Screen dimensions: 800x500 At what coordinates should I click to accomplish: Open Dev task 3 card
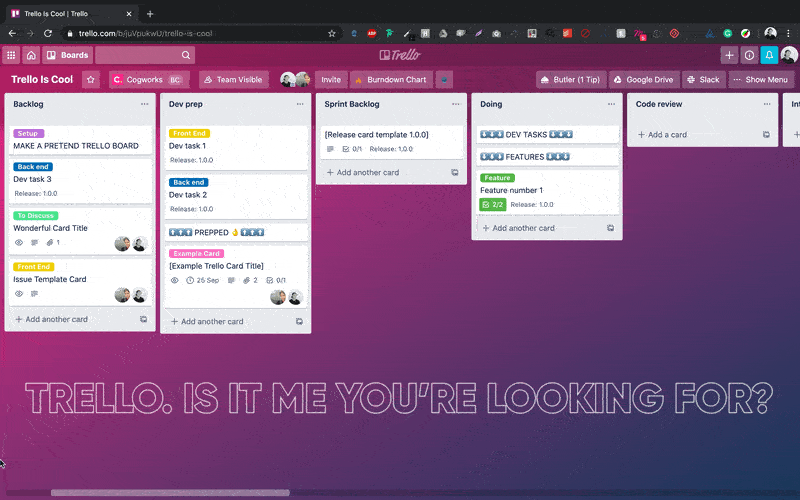pos(80,181)
